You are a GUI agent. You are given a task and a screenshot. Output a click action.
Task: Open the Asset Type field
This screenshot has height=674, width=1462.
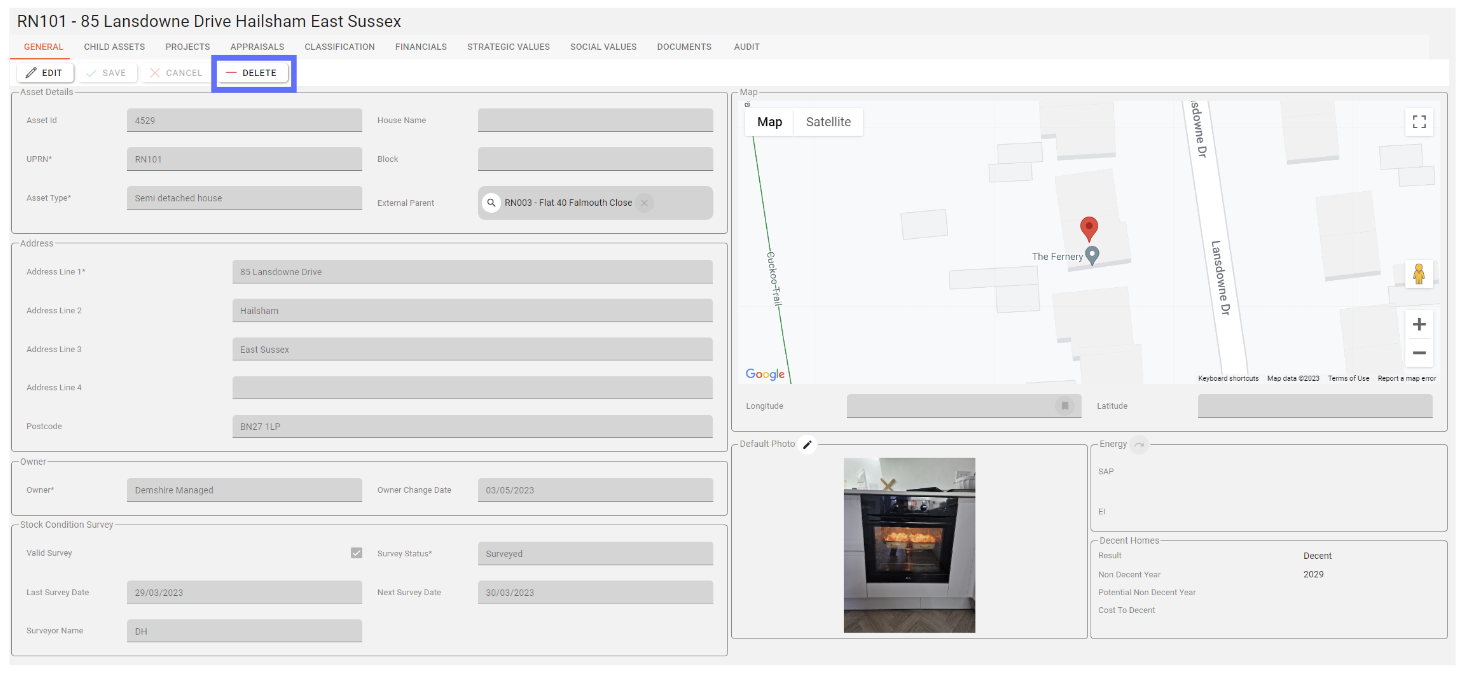click(245, 198)
